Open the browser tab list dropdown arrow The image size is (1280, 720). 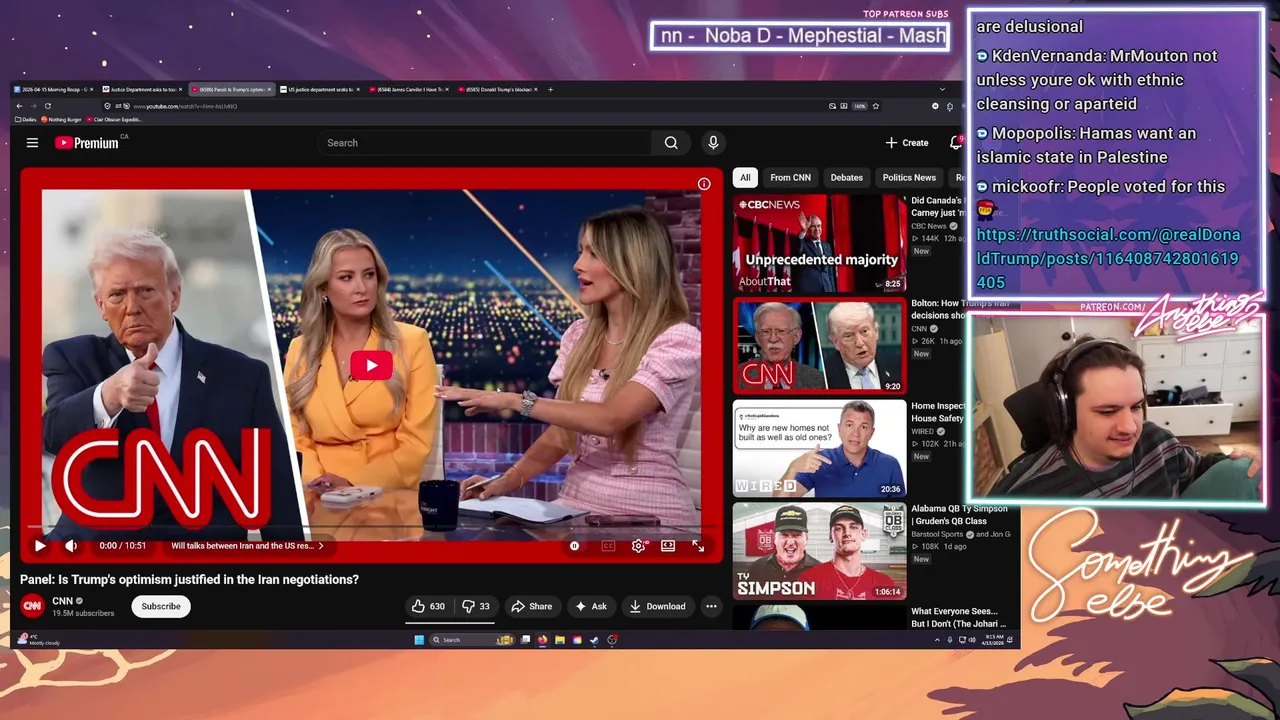pos(942,89)
